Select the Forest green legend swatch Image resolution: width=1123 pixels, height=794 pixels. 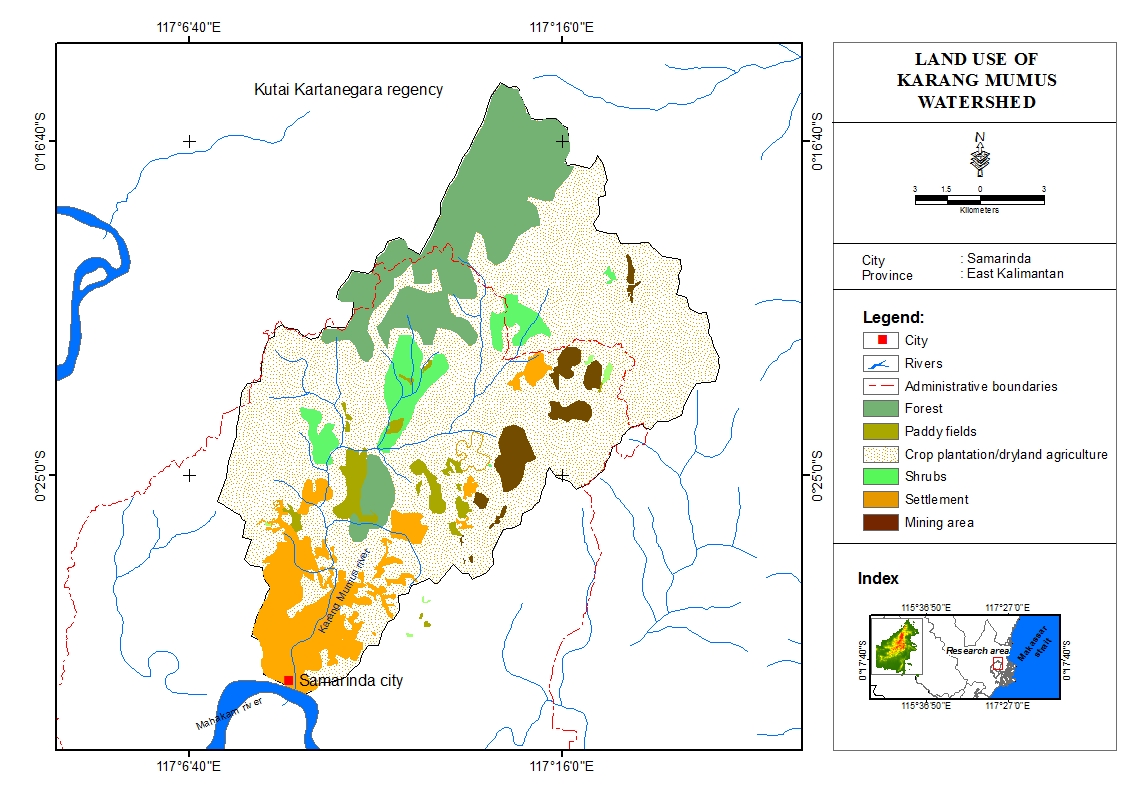880,408
